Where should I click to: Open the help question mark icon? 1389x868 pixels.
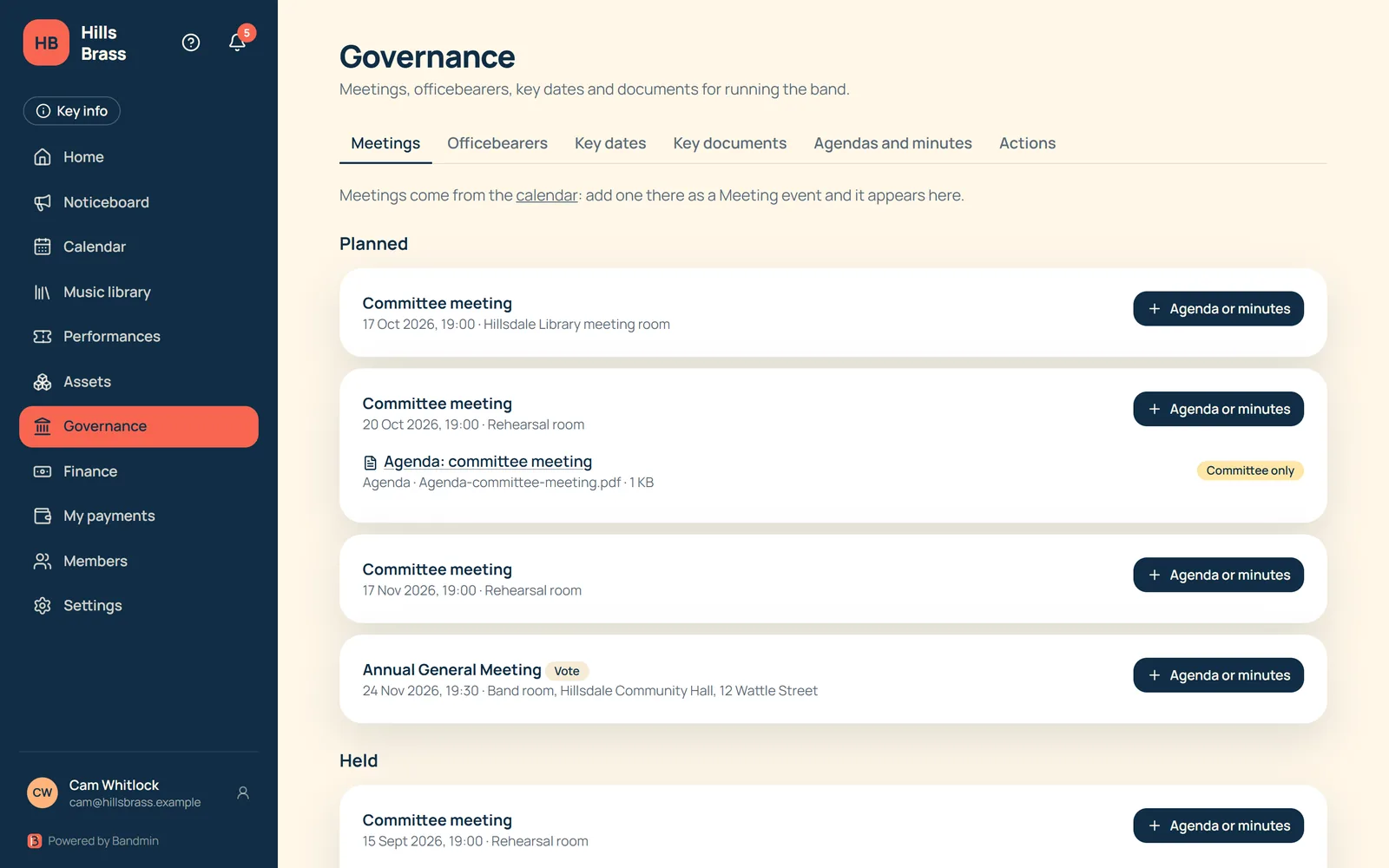[191, 43]
